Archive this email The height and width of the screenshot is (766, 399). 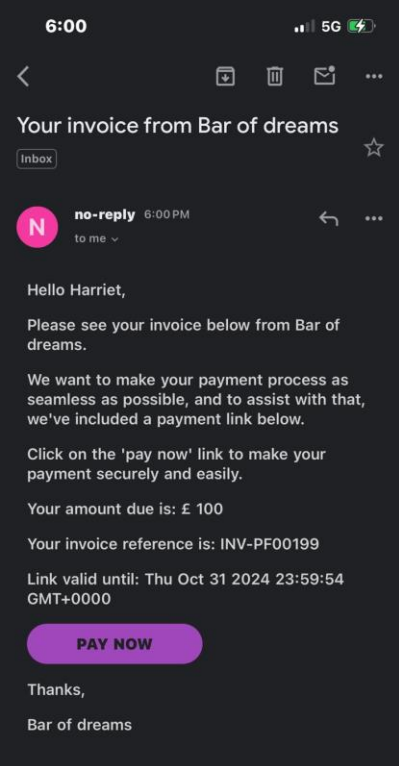coord(225,76)
